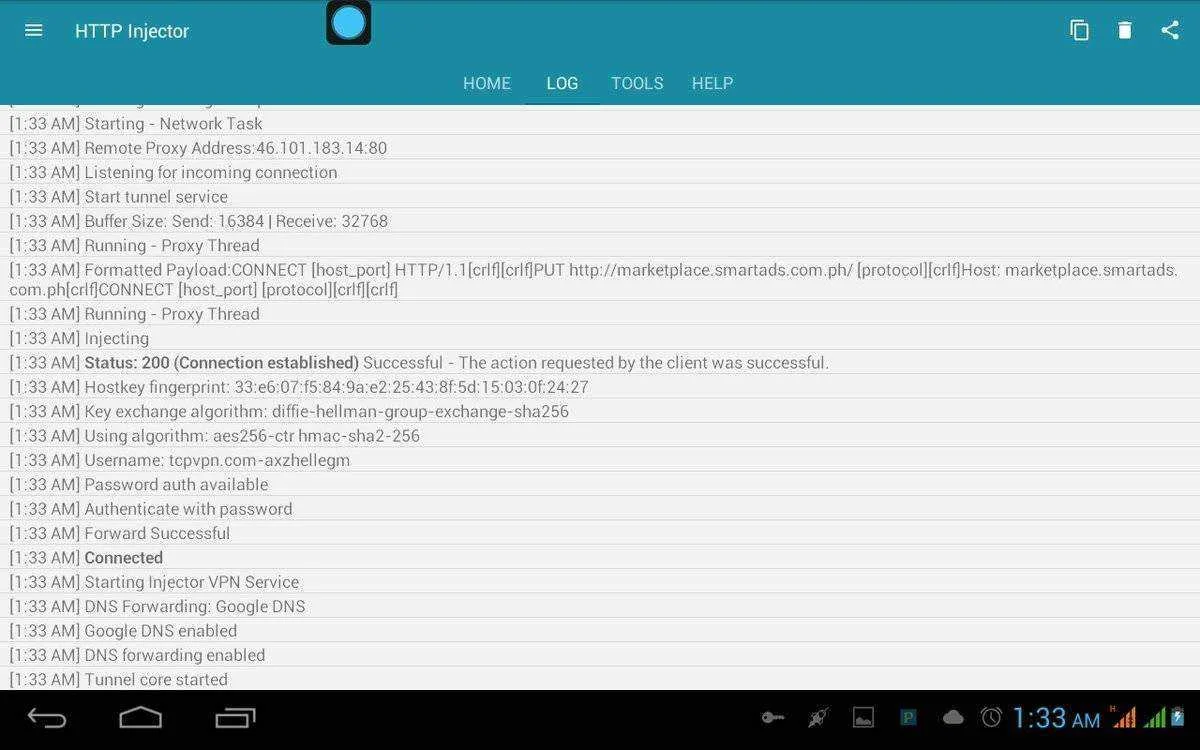Select the 'Formatted Payload:CONNECT' log line
The image size is (1200, 750).
click(x=600, y=279)
